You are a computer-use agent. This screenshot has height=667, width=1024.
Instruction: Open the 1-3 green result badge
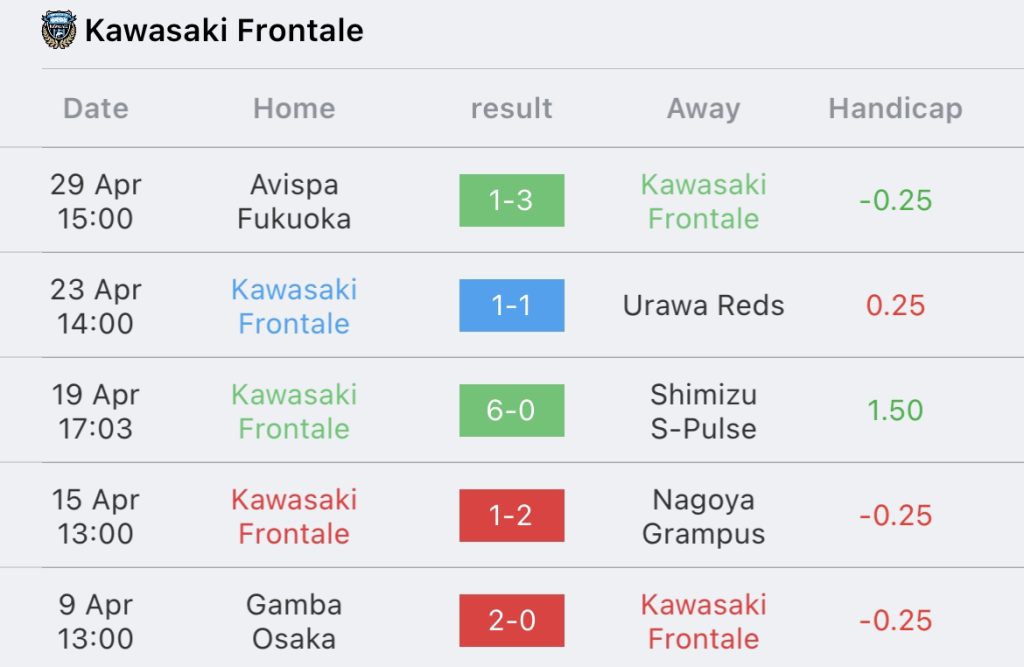pos(511,201)
